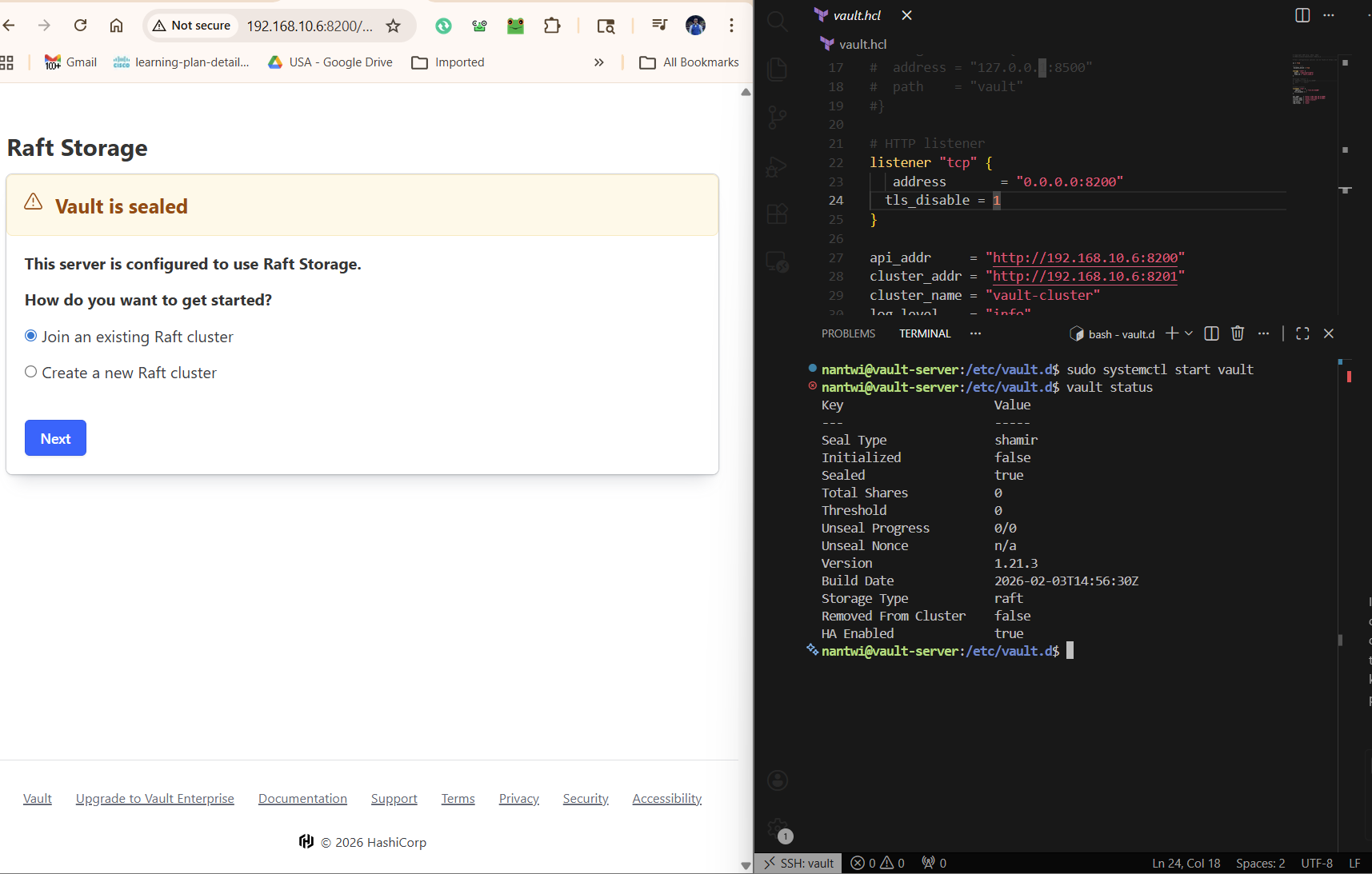Change indentation via Spaces: 2
The height and width of the screenshot is (874, 1372).
1261,864
